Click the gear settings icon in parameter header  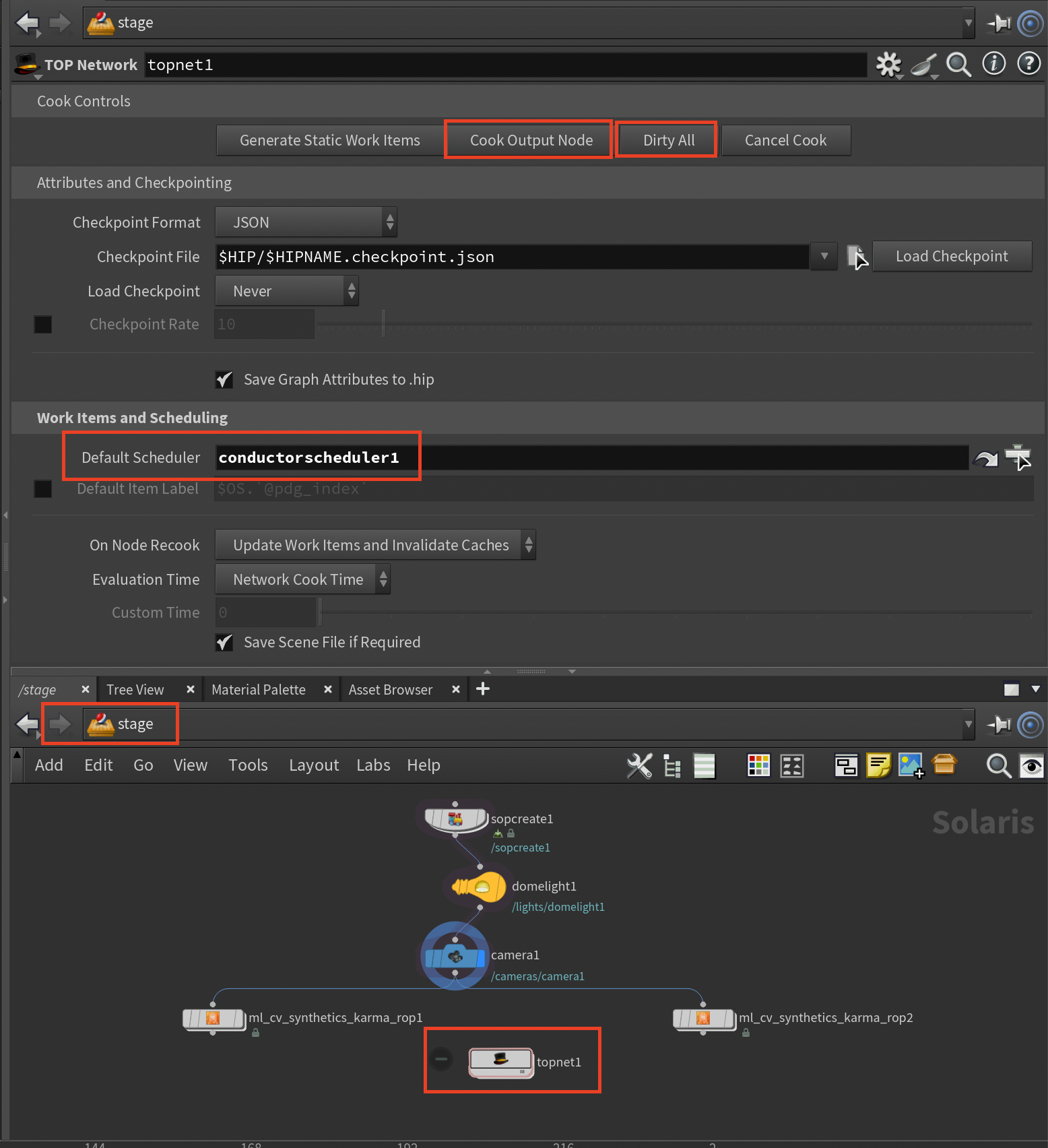tap(888, 65)
